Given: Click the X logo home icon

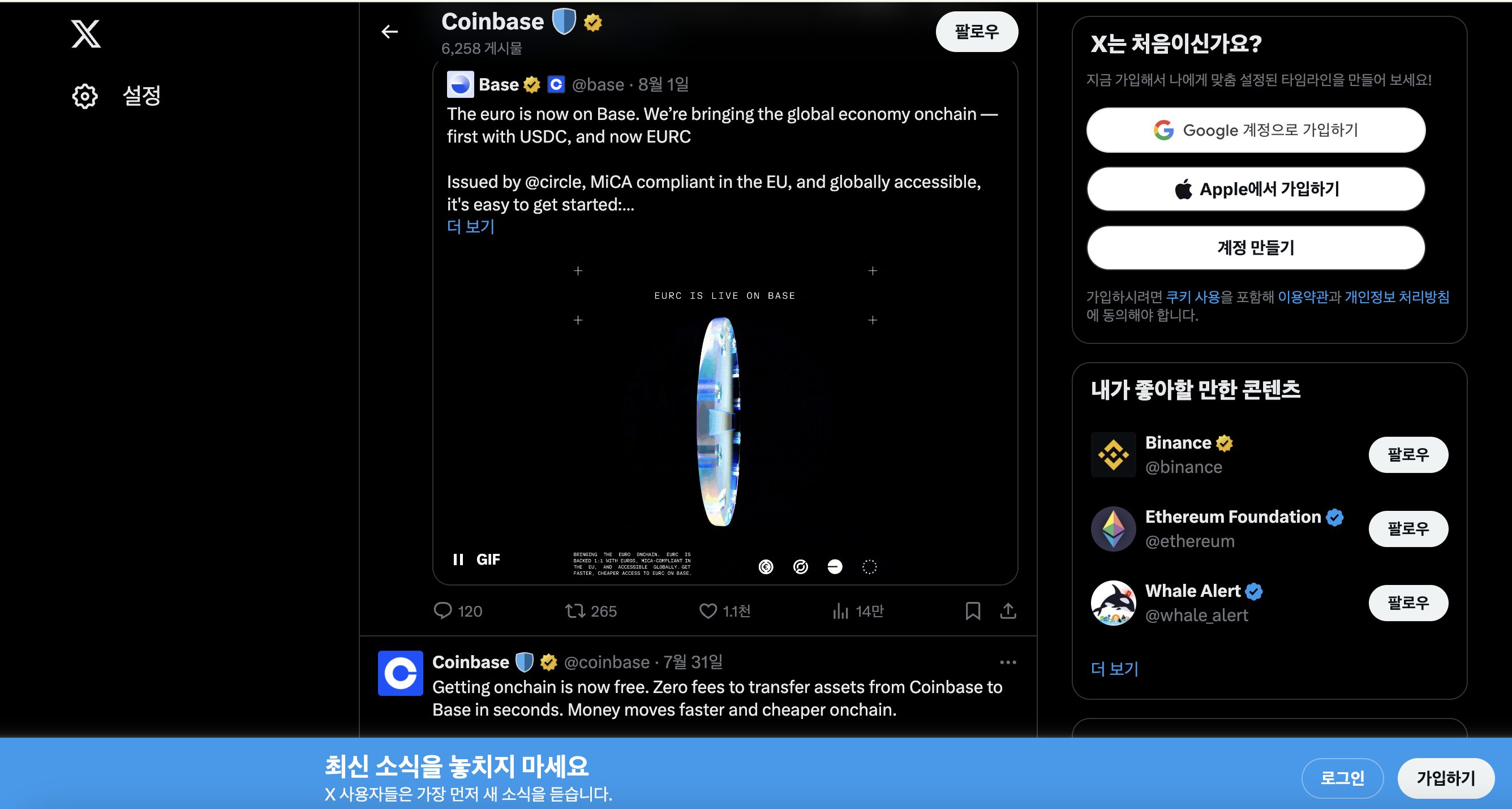Looking at the screenshot, I should coord(85,34).
